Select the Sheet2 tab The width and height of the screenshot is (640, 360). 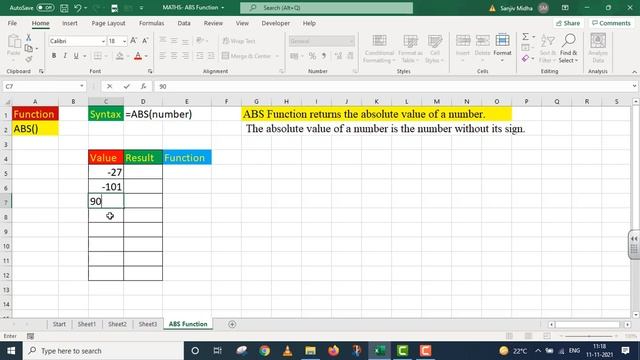coord(117,324)
